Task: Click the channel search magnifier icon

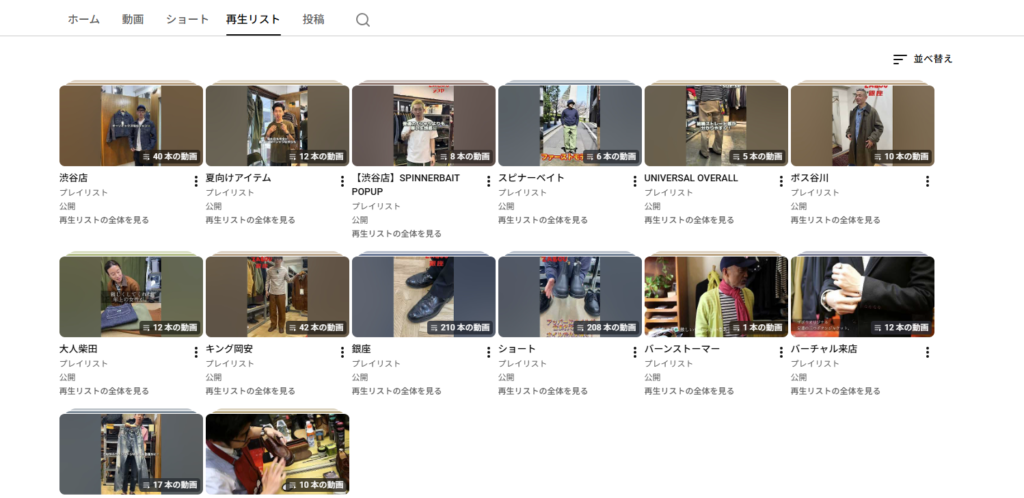Action: point(362,20)
